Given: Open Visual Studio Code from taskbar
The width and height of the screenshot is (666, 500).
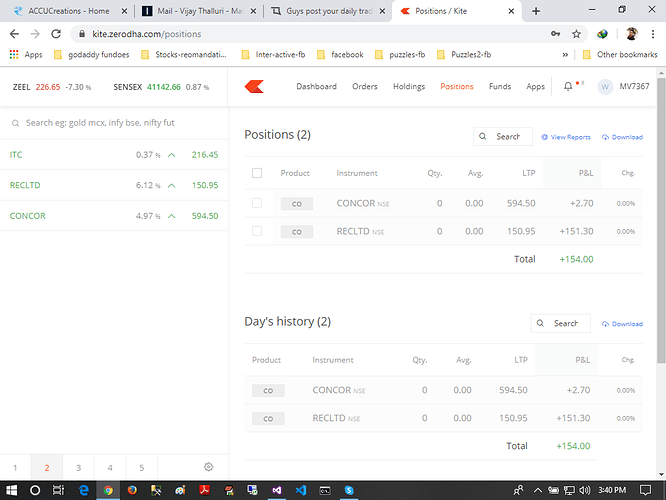Looking at the screenshot, I should pos(301,490).
